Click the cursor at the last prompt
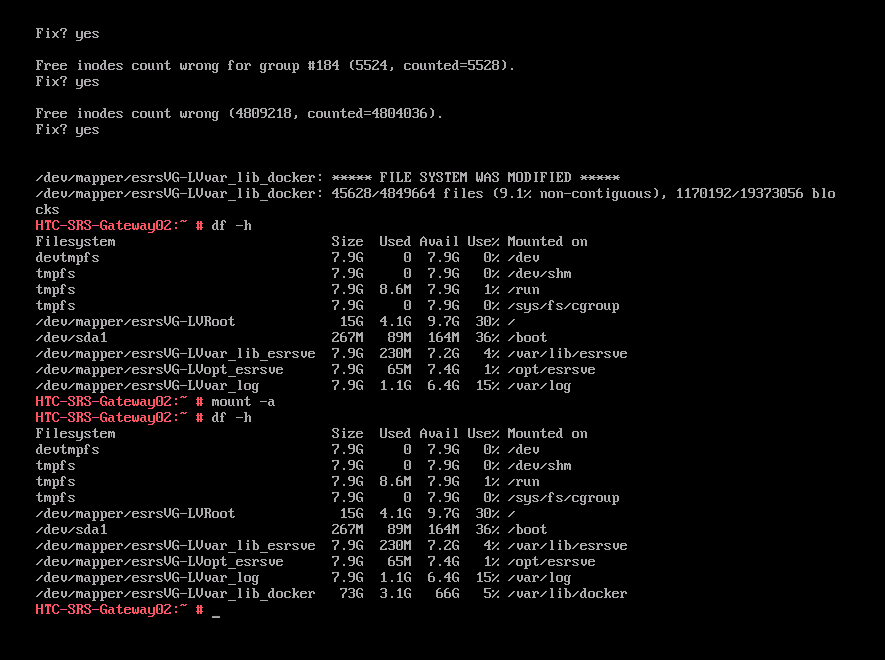This screenshot has width=885, height=660. coord(216,611)
